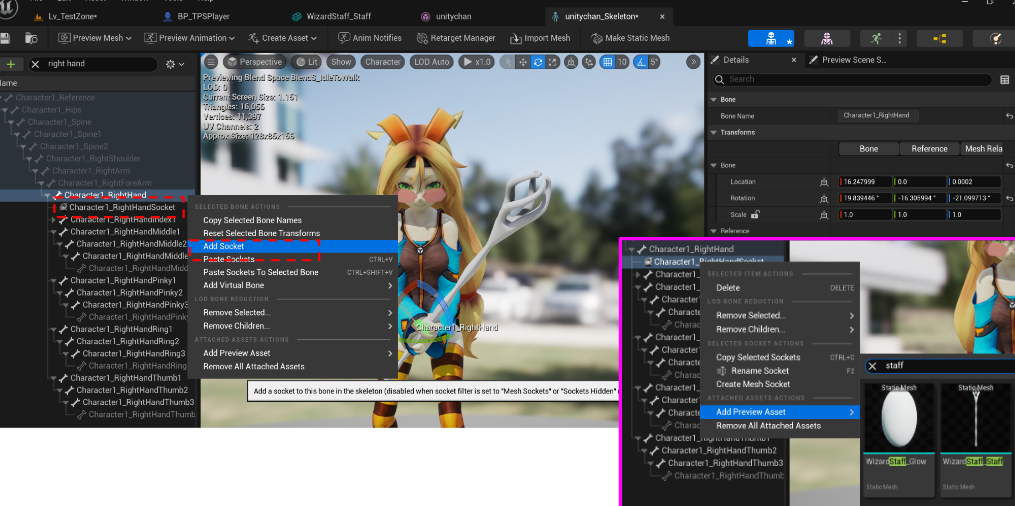Click the Location X value field
Screen dimensions: 1015x506
[x=865, y=182]
